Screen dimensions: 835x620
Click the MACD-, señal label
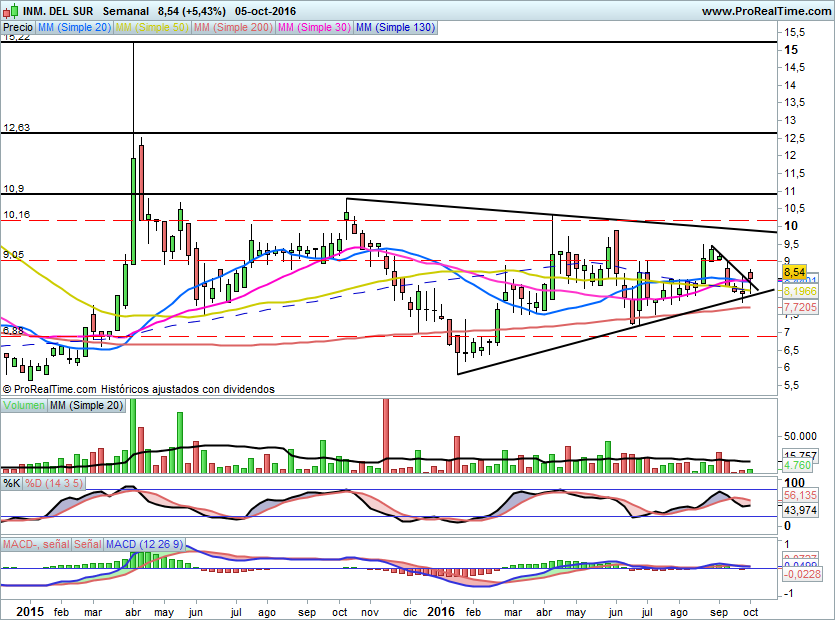pyautogui.click(x=35, y=543)
